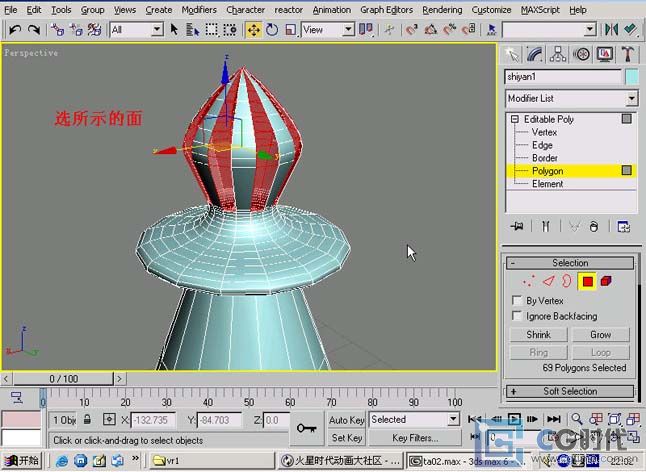
Task: Switch to Element sub-object cube icon
Action: pyautogui.click(x=606, y=281)
